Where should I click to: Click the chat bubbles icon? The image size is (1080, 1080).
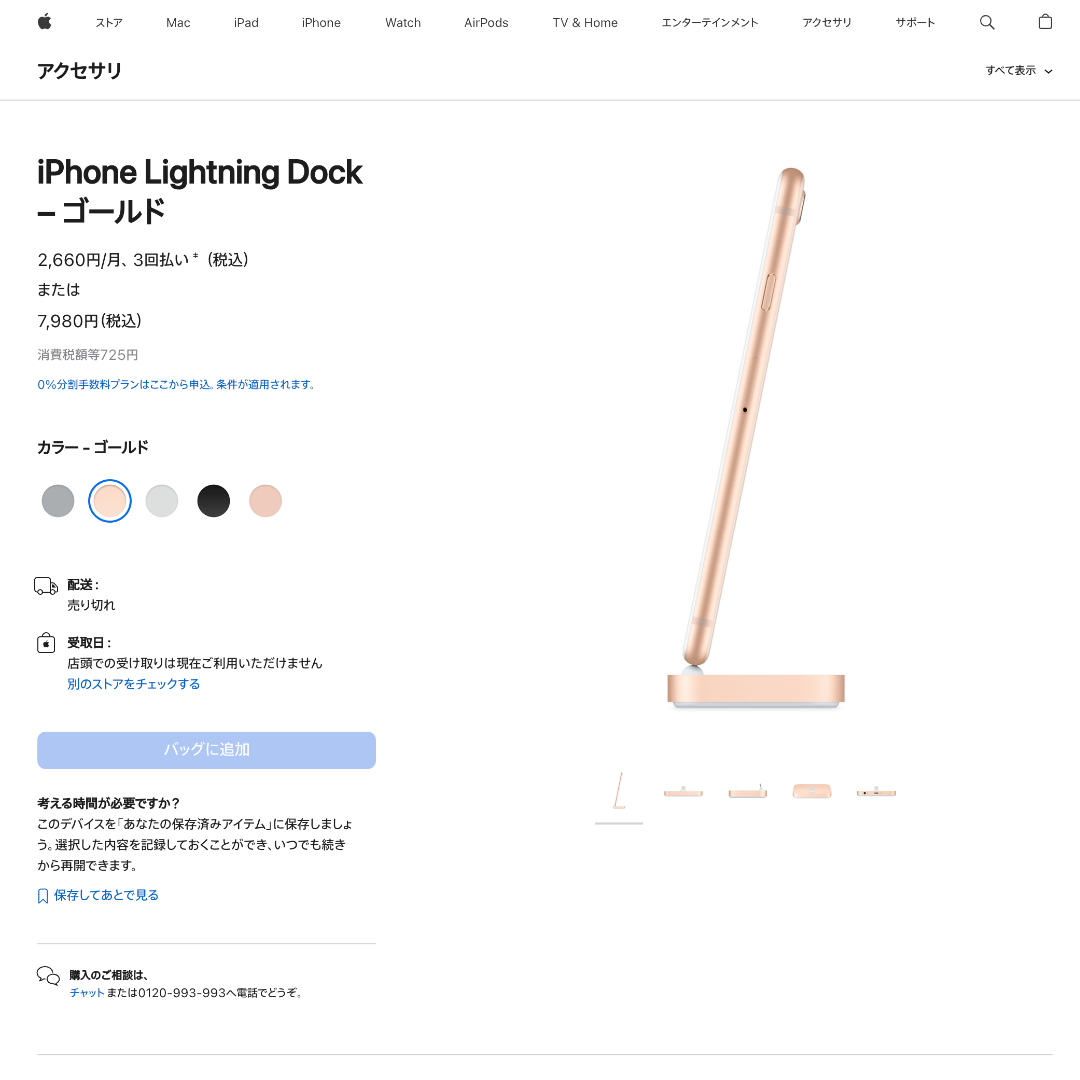point(48,976)
